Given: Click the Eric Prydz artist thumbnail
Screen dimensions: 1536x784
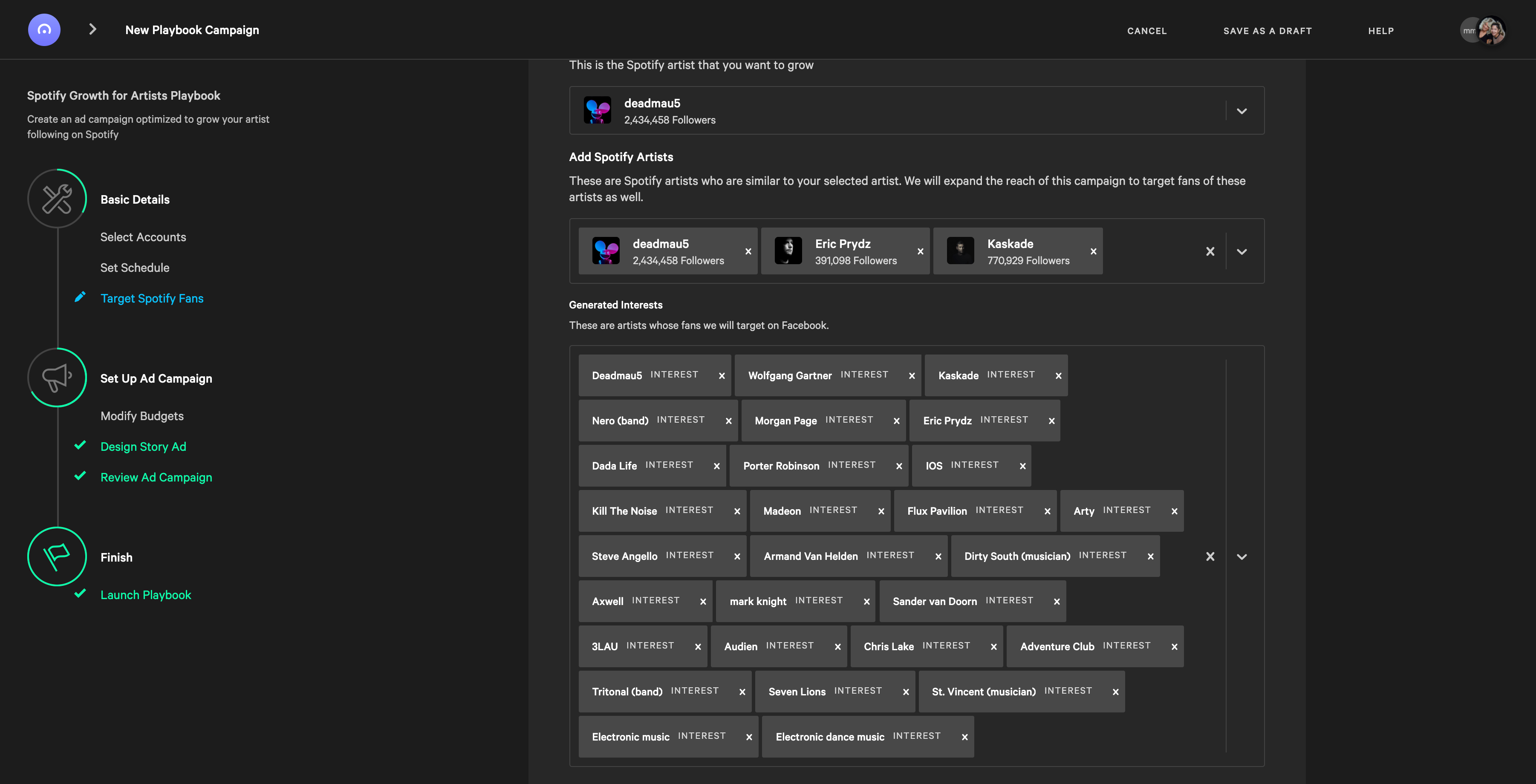Looking at the screenshot, I should point(788,251).
